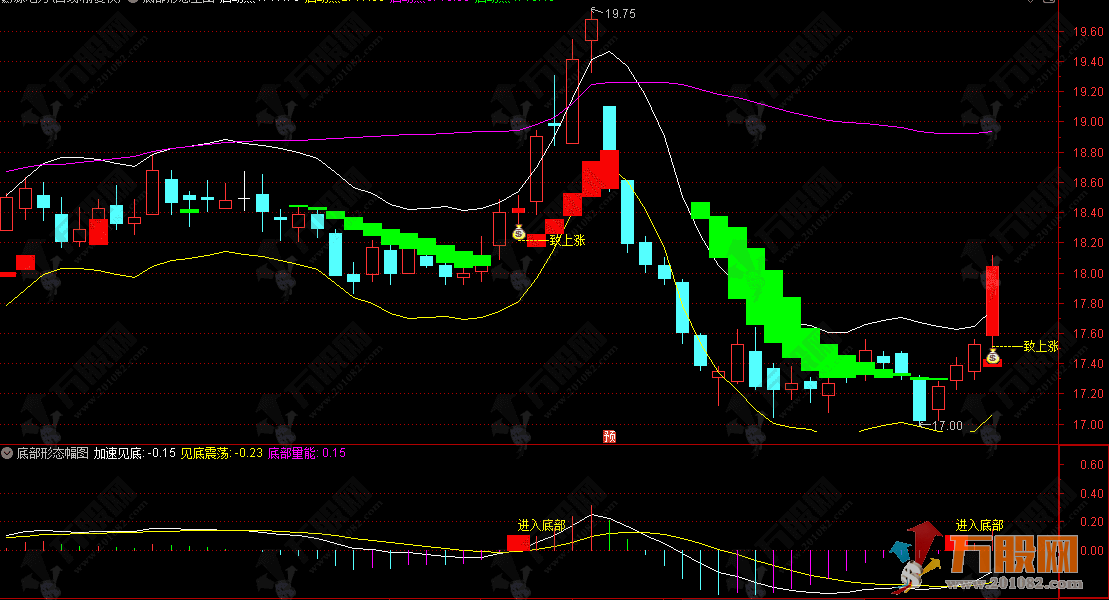The image size is (1109, 600).
Task: Click the left 致上涨 signal text
Action: coord(567,239)
